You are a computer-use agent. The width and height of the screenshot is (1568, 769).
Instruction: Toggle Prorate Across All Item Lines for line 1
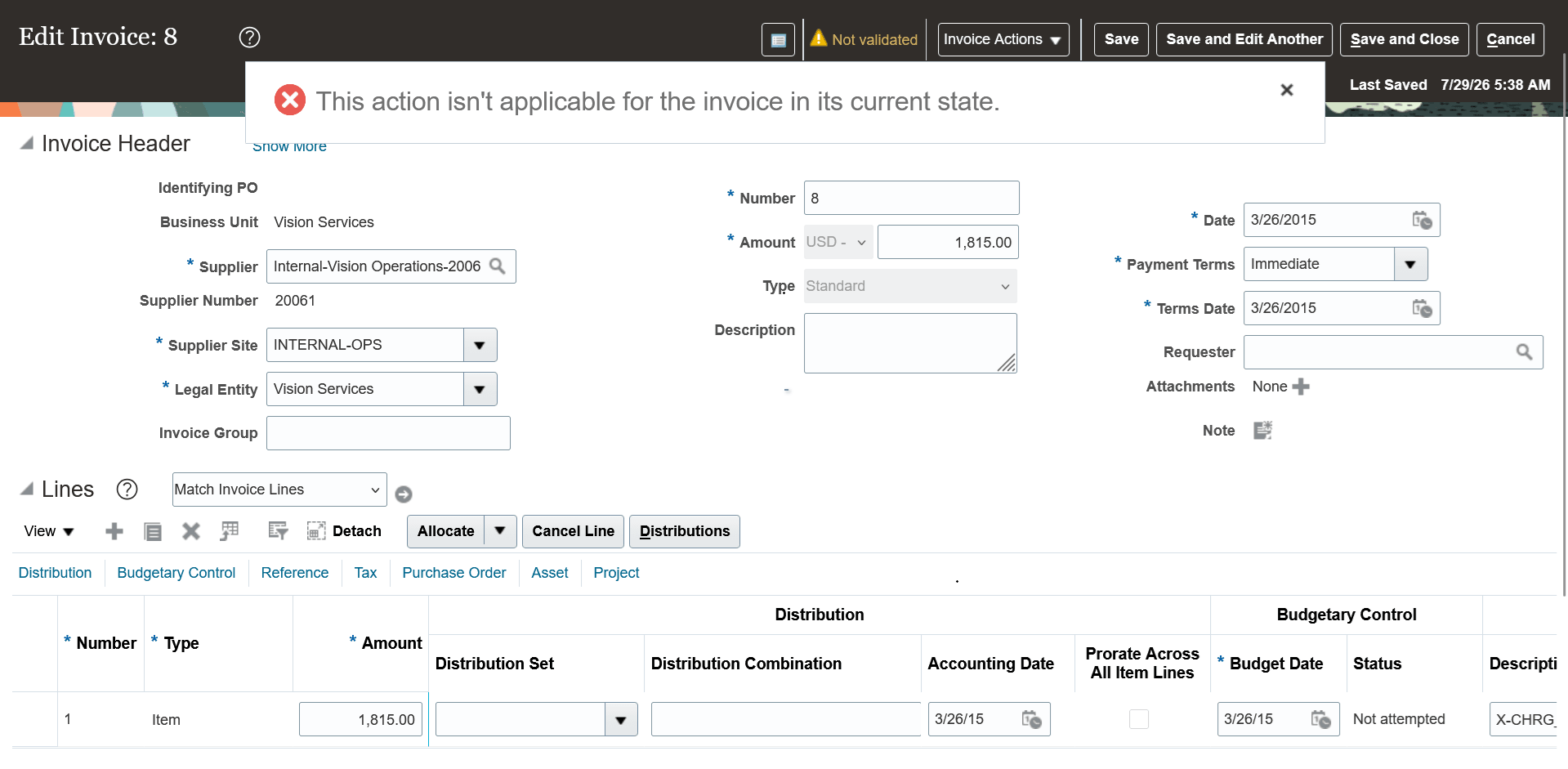[1139, 719]
